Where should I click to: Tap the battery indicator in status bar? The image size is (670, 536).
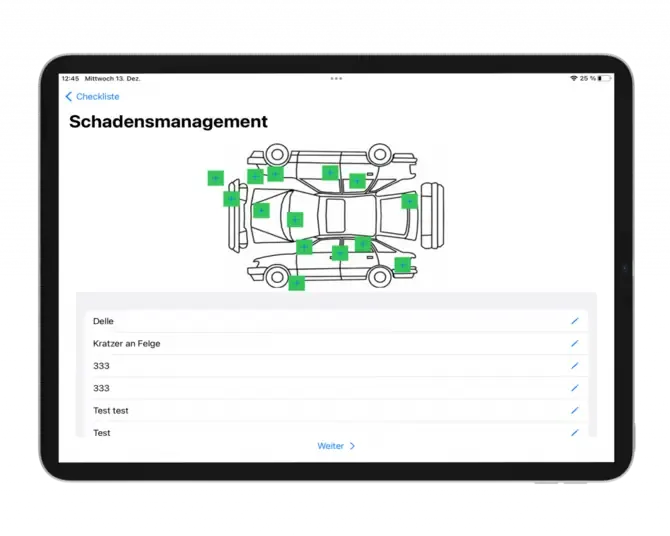tap(604, 78)
